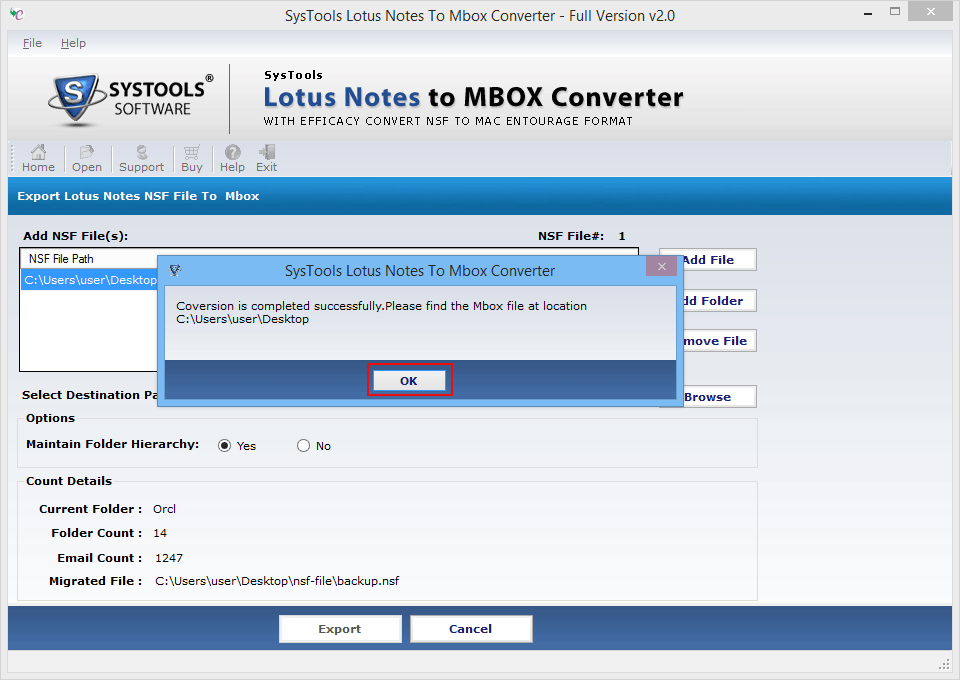Click the conversion completed message text
This screenshot has width=960, height=680.
point(381,312)
